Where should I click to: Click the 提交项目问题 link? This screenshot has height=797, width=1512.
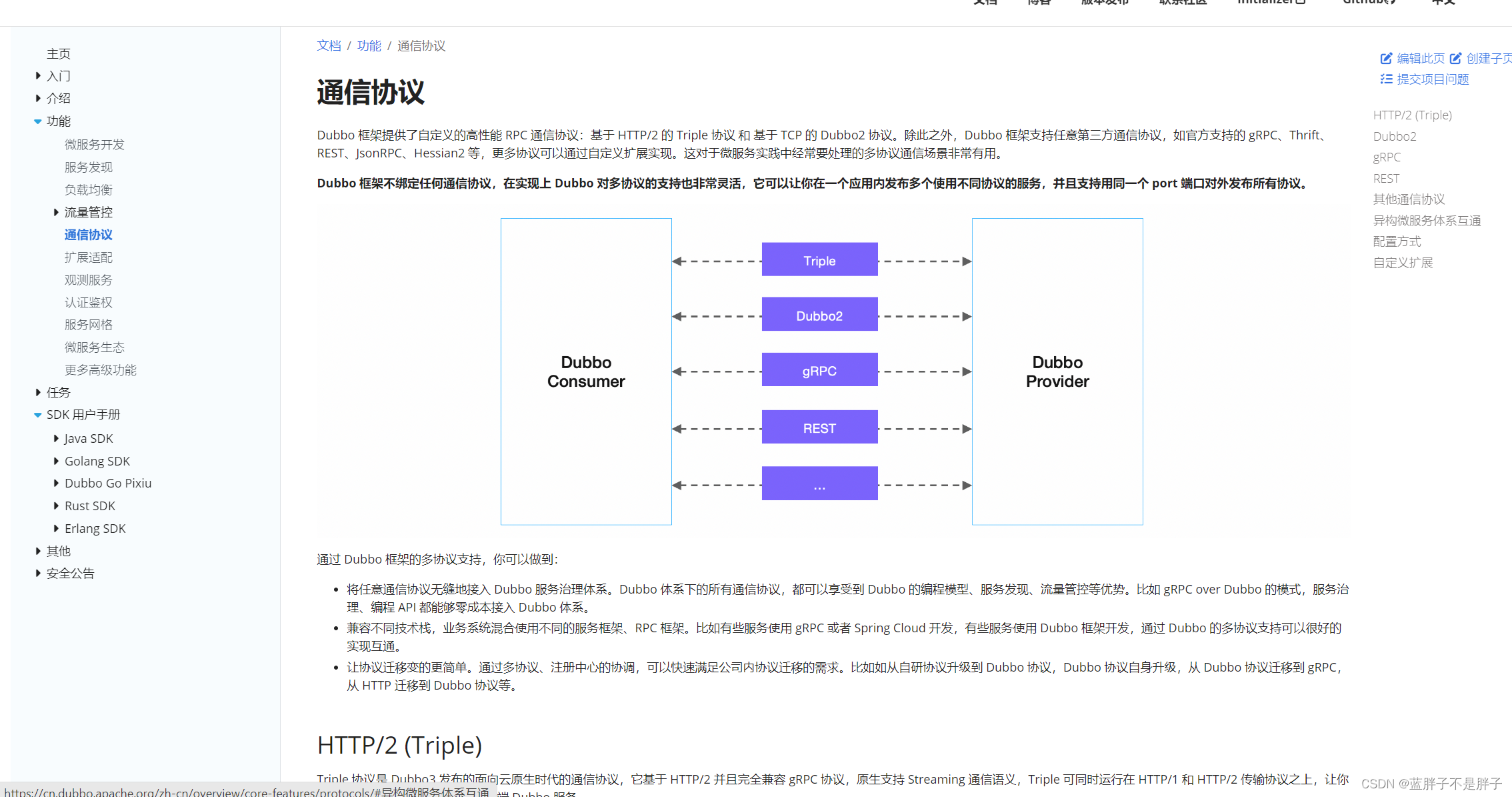coord(1433,79)
